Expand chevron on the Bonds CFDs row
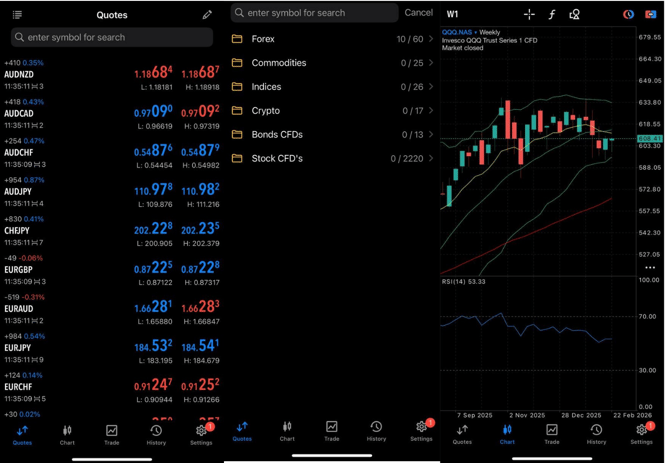The image size is (667, 463). [x=431, y=134]
